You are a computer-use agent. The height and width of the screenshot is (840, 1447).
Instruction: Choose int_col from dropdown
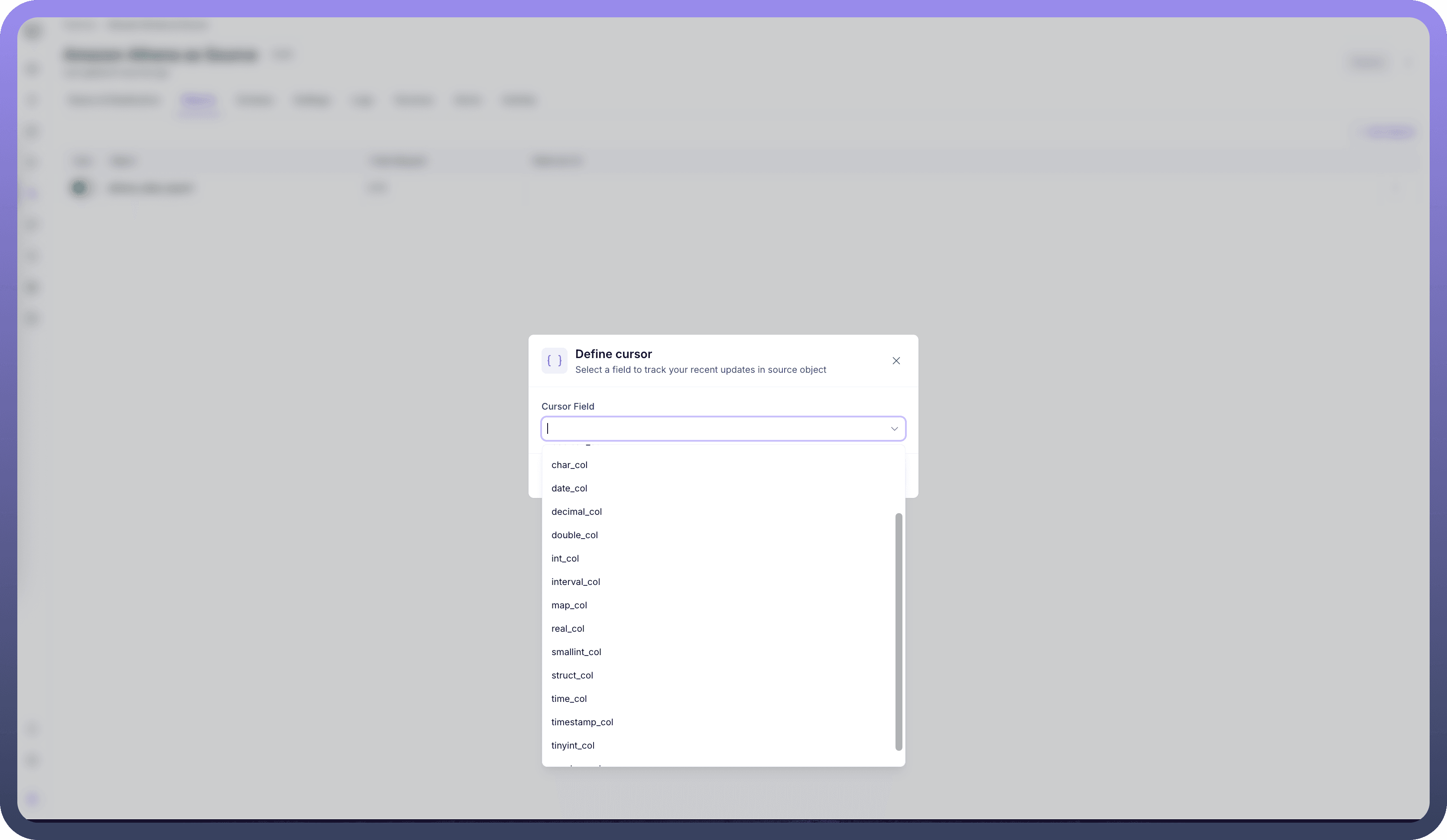coord(565,558)
